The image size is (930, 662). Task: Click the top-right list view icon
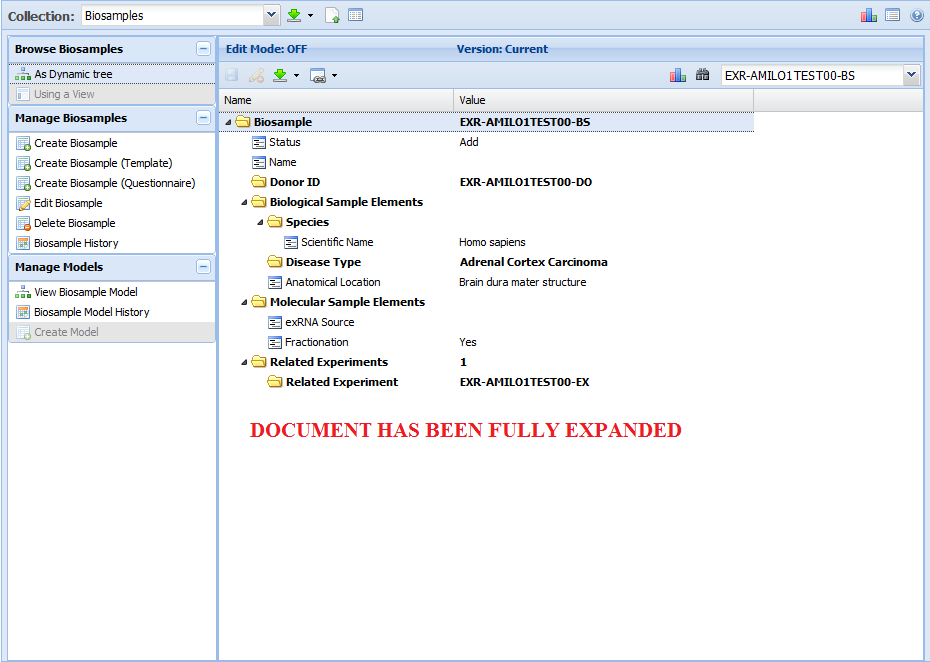coord(892,15)
